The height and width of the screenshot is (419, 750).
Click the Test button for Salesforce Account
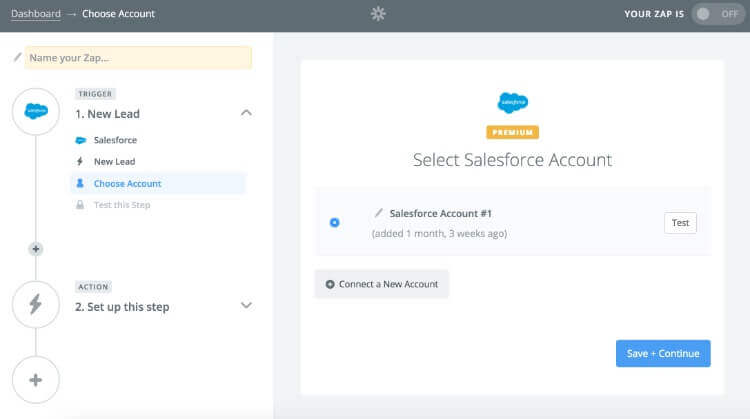pyautogui.click(x=680, y=223)
